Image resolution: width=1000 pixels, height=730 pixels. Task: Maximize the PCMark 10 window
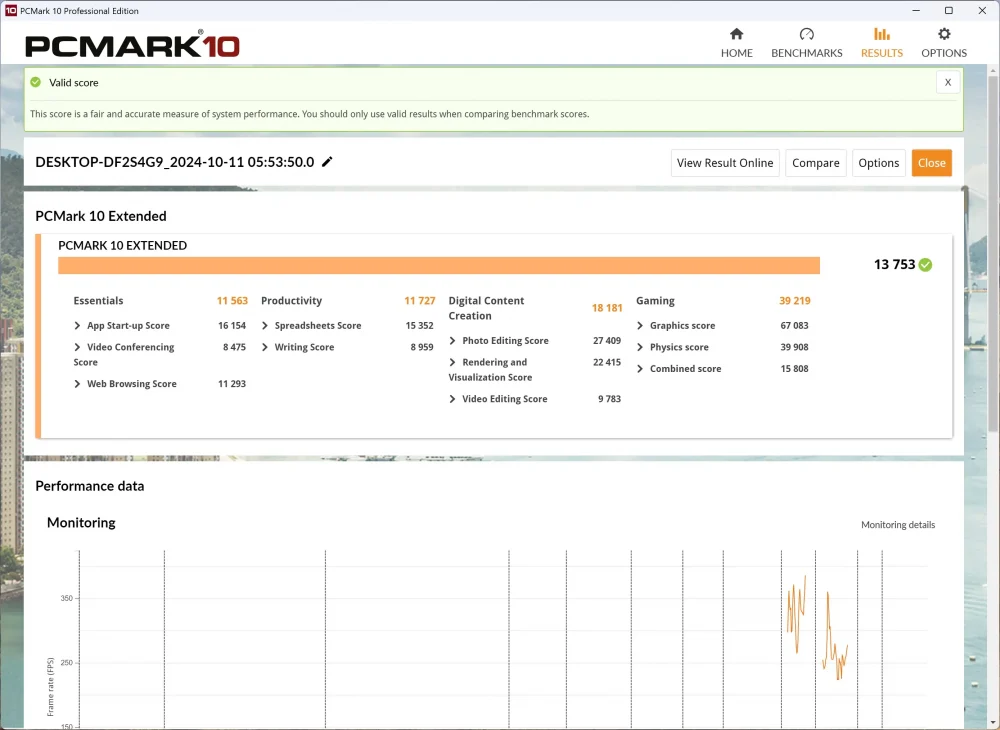[x=949, y=11]
